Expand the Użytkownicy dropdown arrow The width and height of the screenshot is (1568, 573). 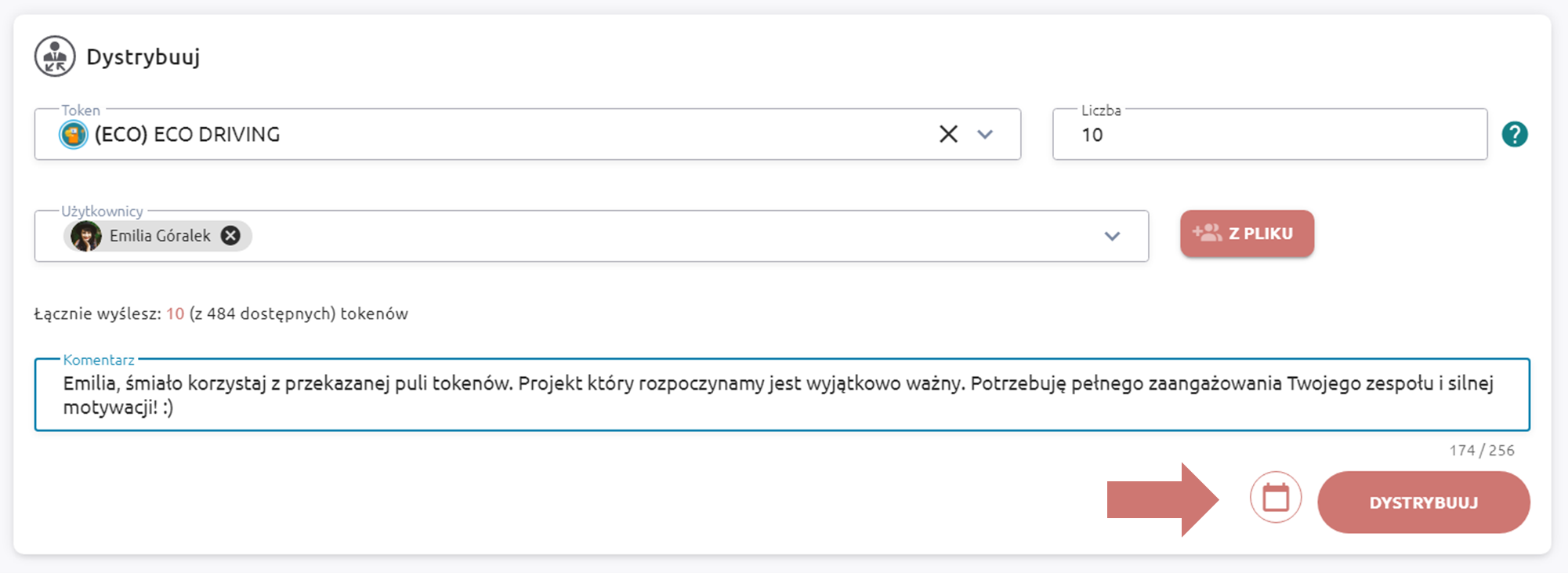tap(1112, 236)
